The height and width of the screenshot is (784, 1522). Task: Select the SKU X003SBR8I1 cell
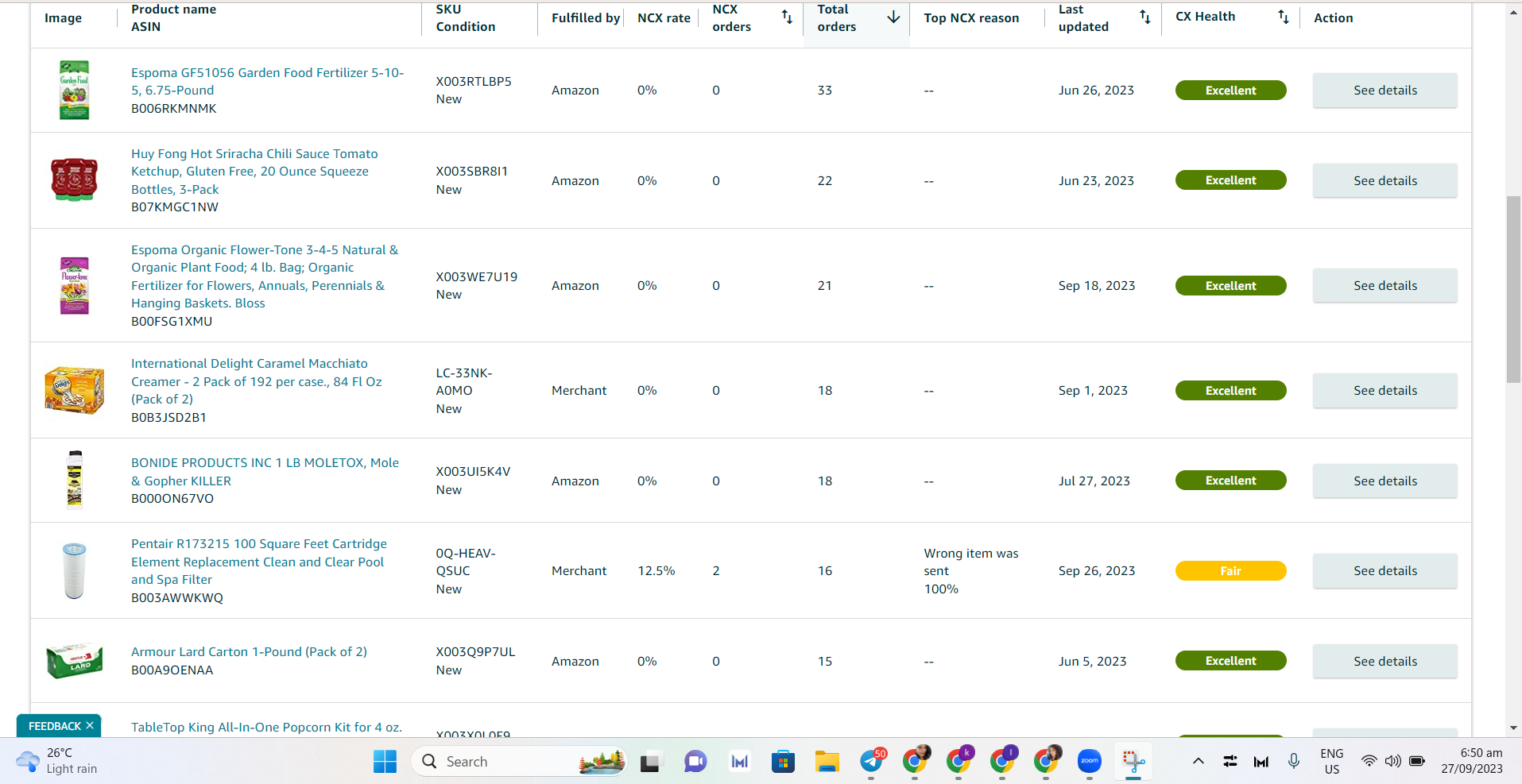coord(471,171)
